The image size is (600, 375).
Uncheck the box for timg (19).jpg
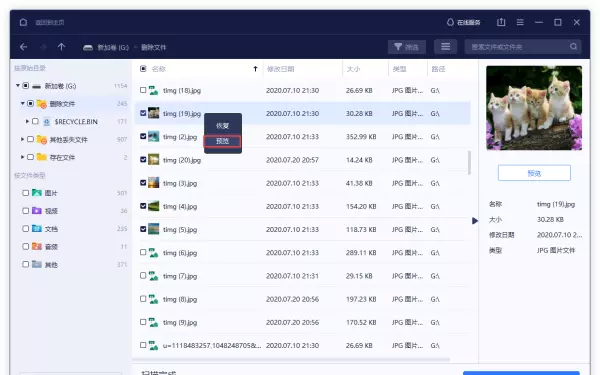(x=143, y=113)
